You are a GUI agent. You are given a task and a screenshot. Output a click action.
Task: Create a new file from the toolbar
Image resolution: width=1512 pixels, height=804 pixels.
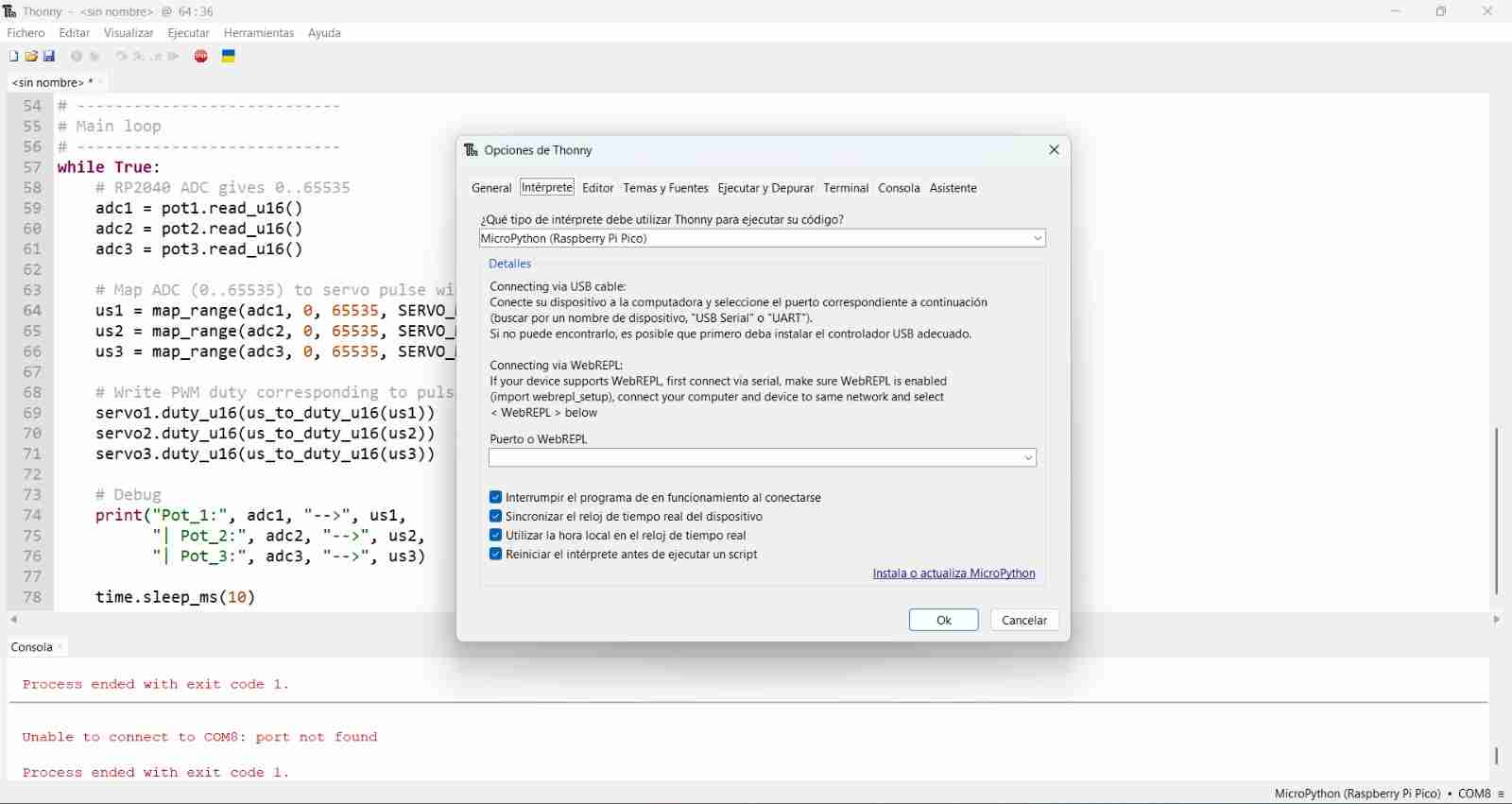click(x=13, y=57)
